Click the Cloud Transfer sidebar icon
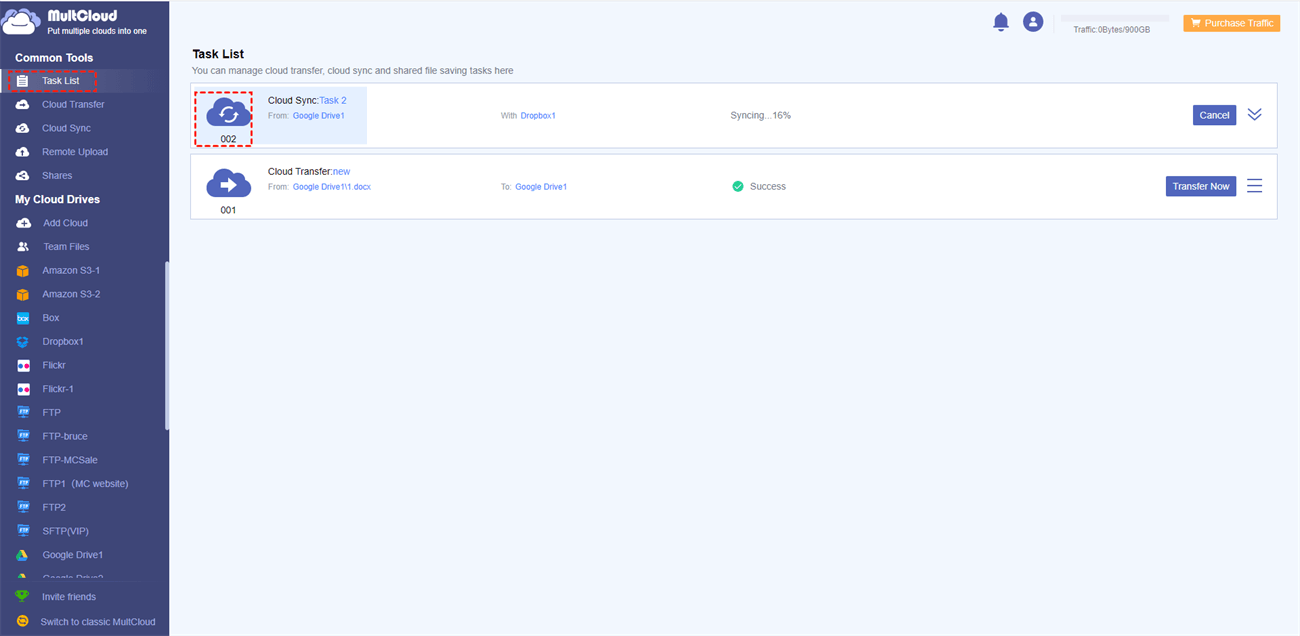1300x636 pixels. point(22,104)
